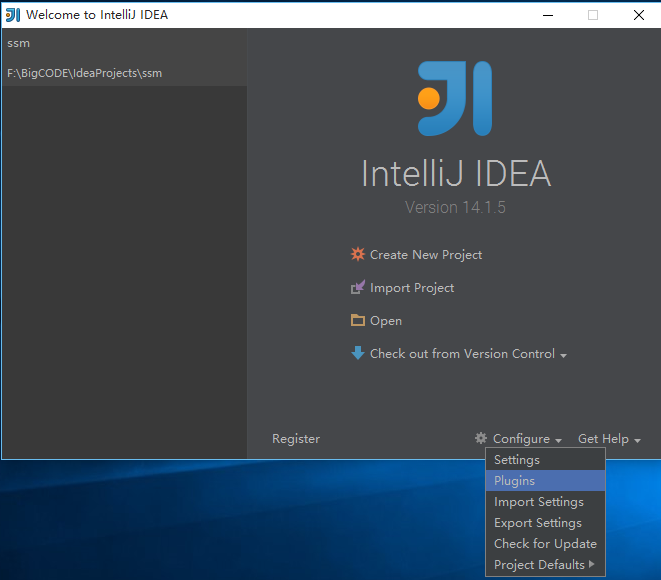Create New Project

pyautogui.click(x=426, y=255)
